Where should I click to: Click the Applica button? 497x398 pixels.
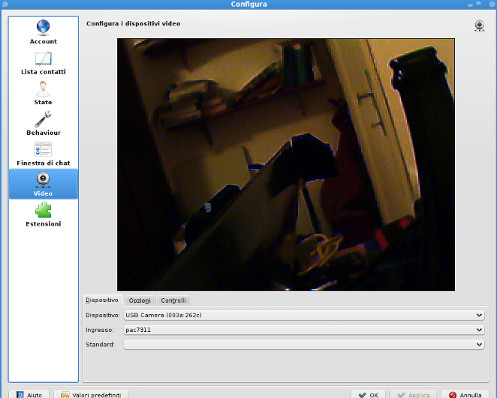(x=414, y=395)
